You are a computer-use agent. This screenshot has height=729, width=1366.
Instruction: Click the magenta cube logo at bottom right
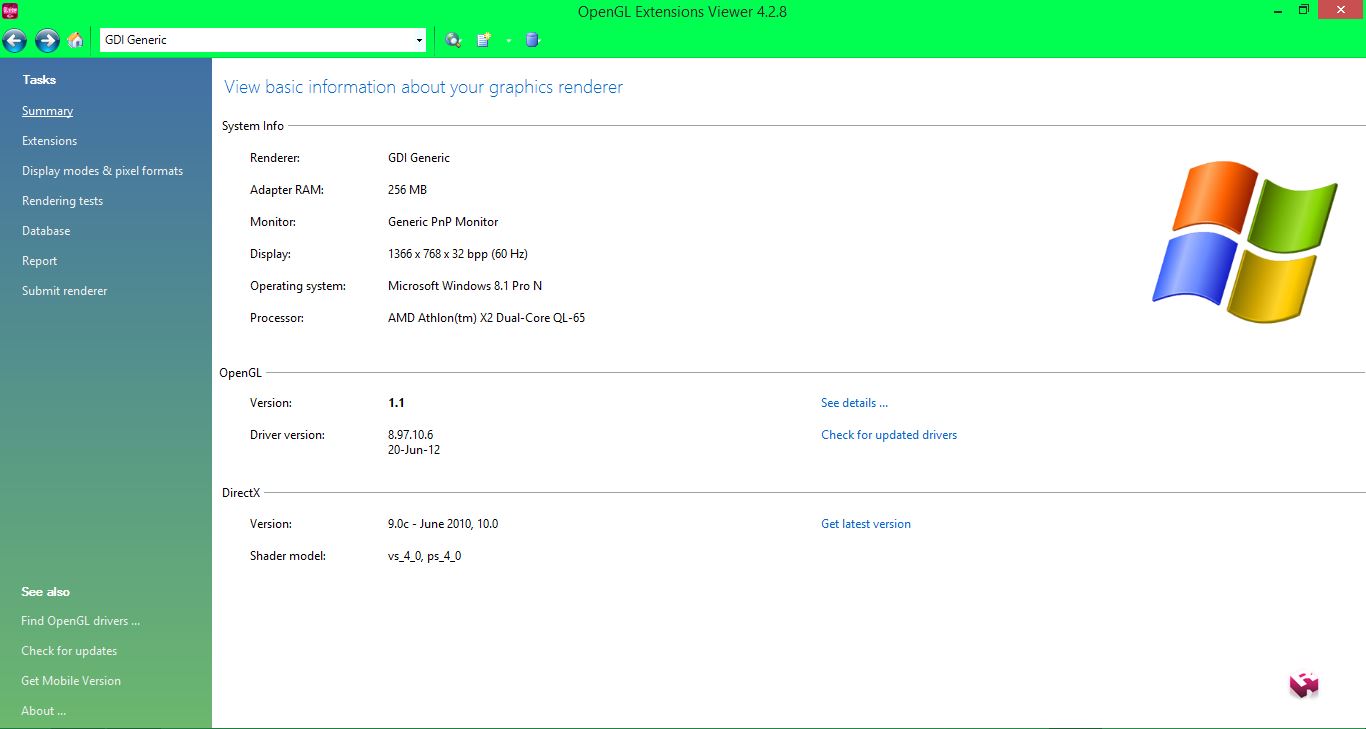tap(1304, 685)
